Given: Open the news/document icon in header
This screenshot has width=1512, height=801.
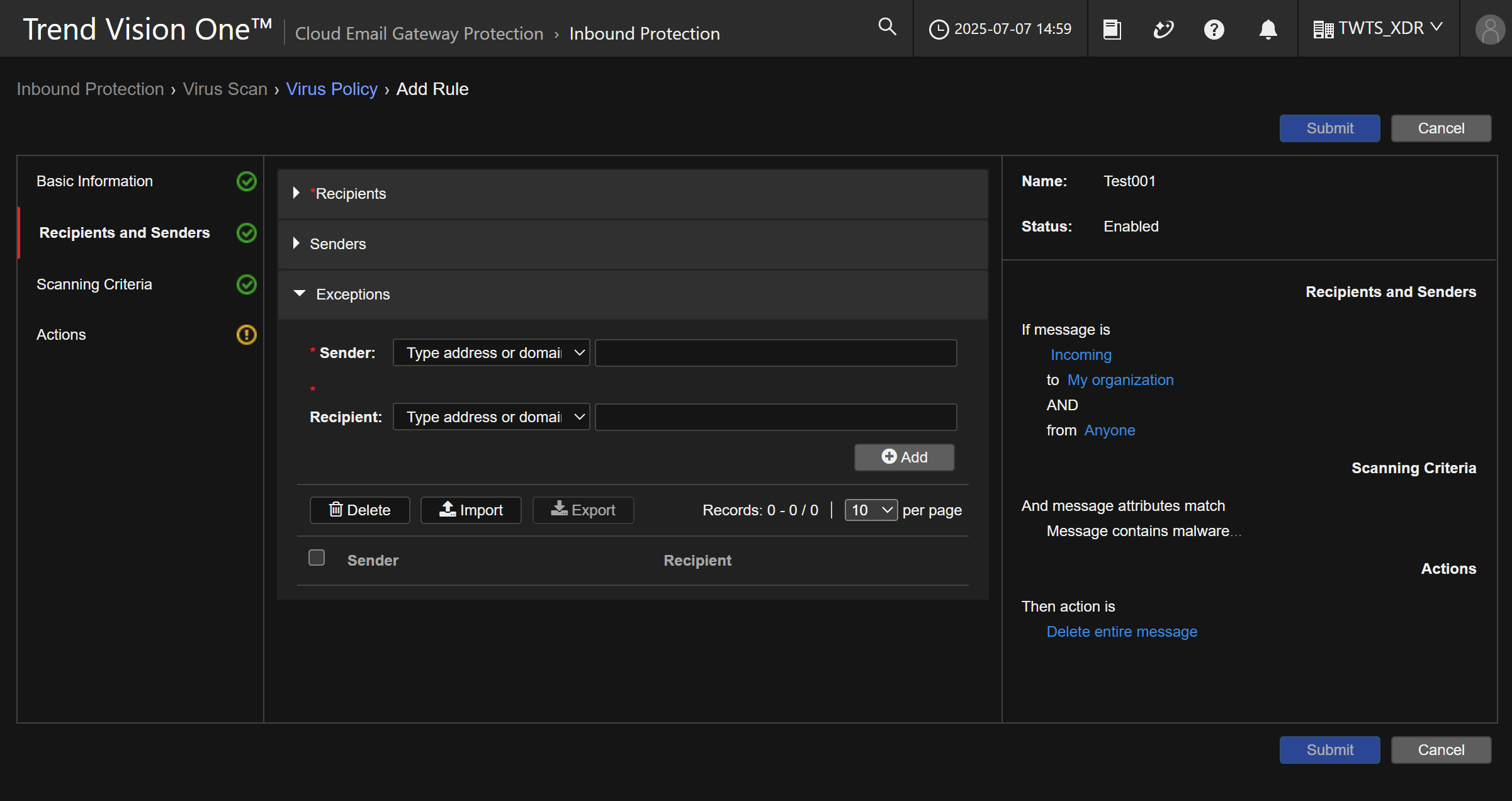Looking at the screenshot, I should [1112, 29].
